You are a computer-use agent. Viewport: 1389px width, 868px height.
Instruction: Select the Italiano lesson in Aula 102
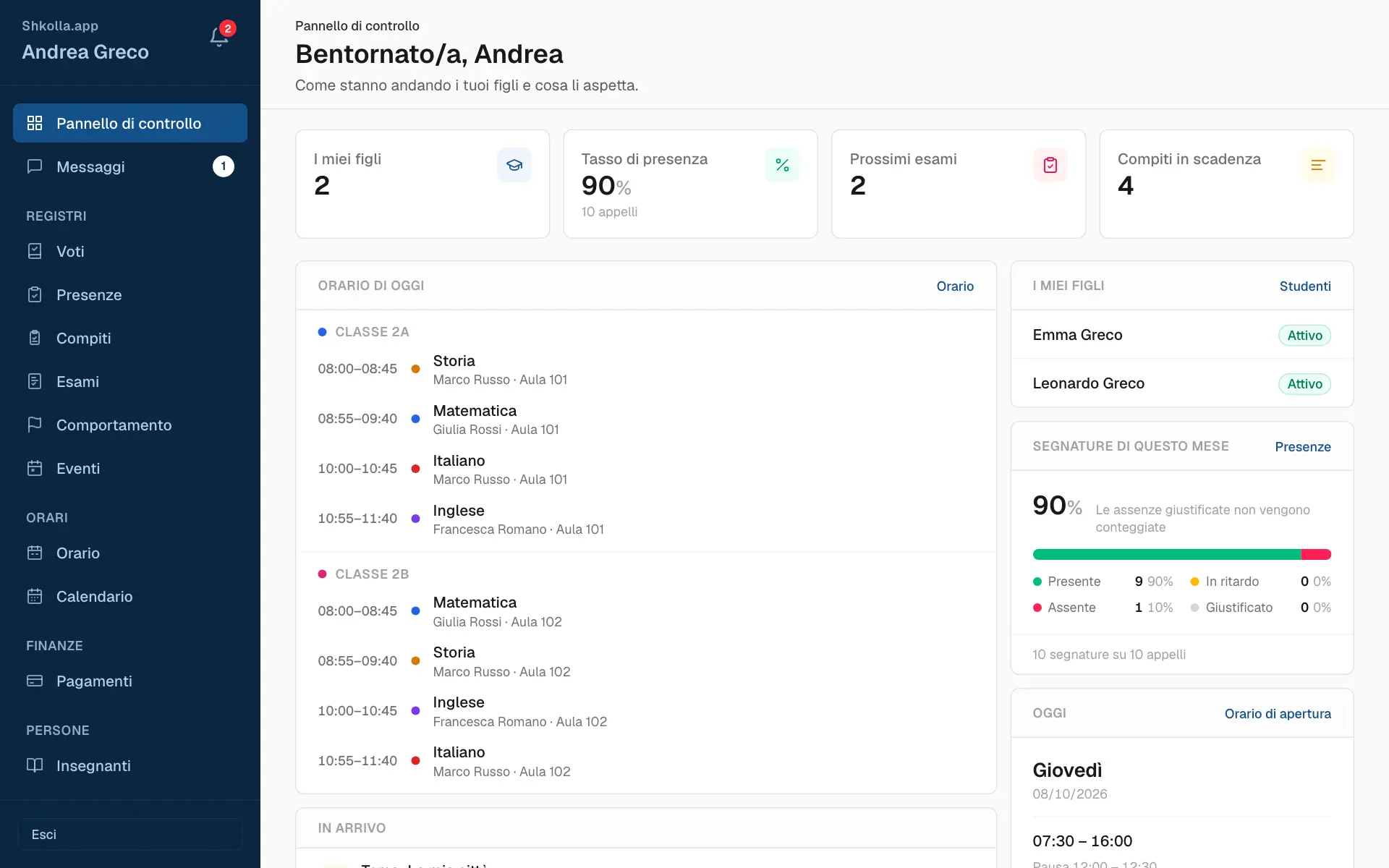click(645, 761)
